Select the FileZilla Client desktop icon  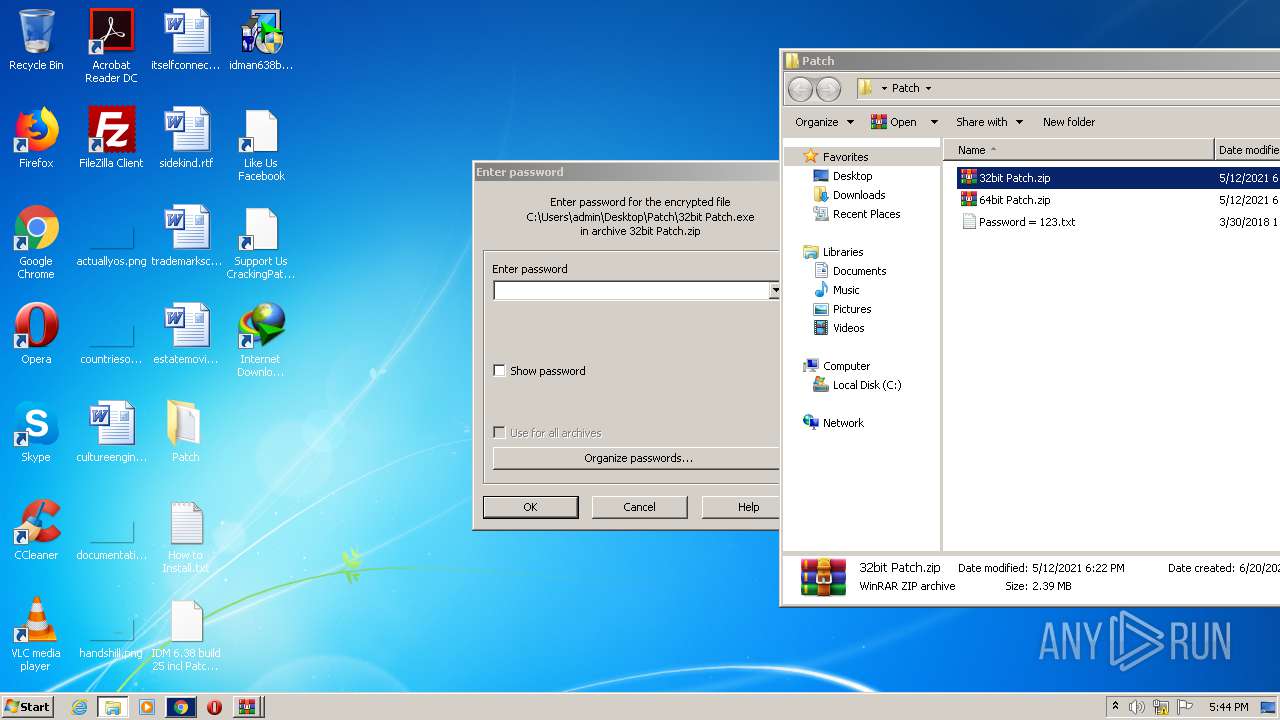(111, 138)
